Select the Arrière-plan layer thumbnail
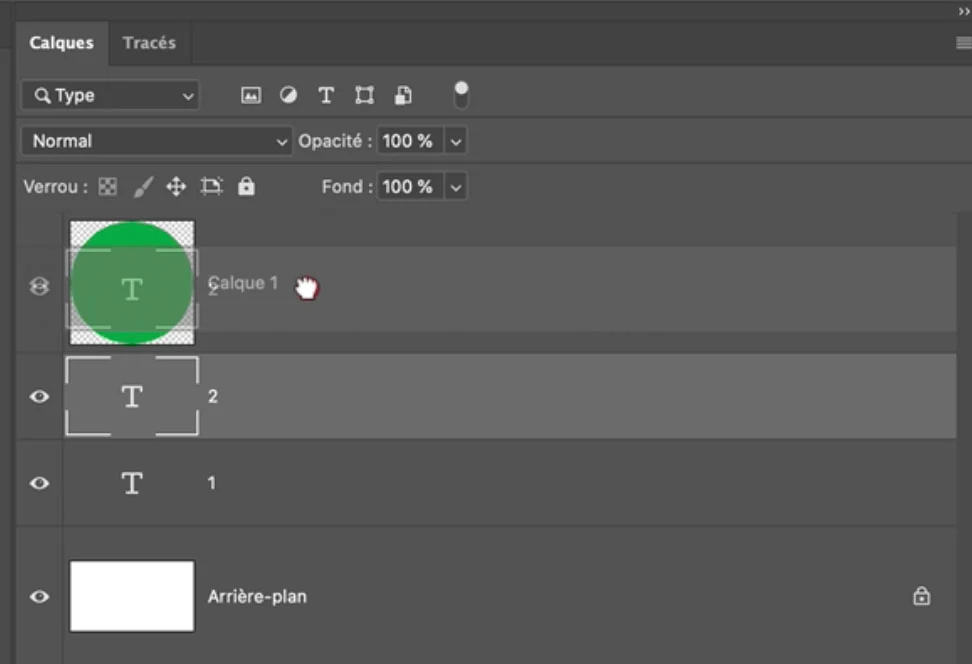Image resolution: width=972 pixels, height=664 pixels. tap(132, 596)
